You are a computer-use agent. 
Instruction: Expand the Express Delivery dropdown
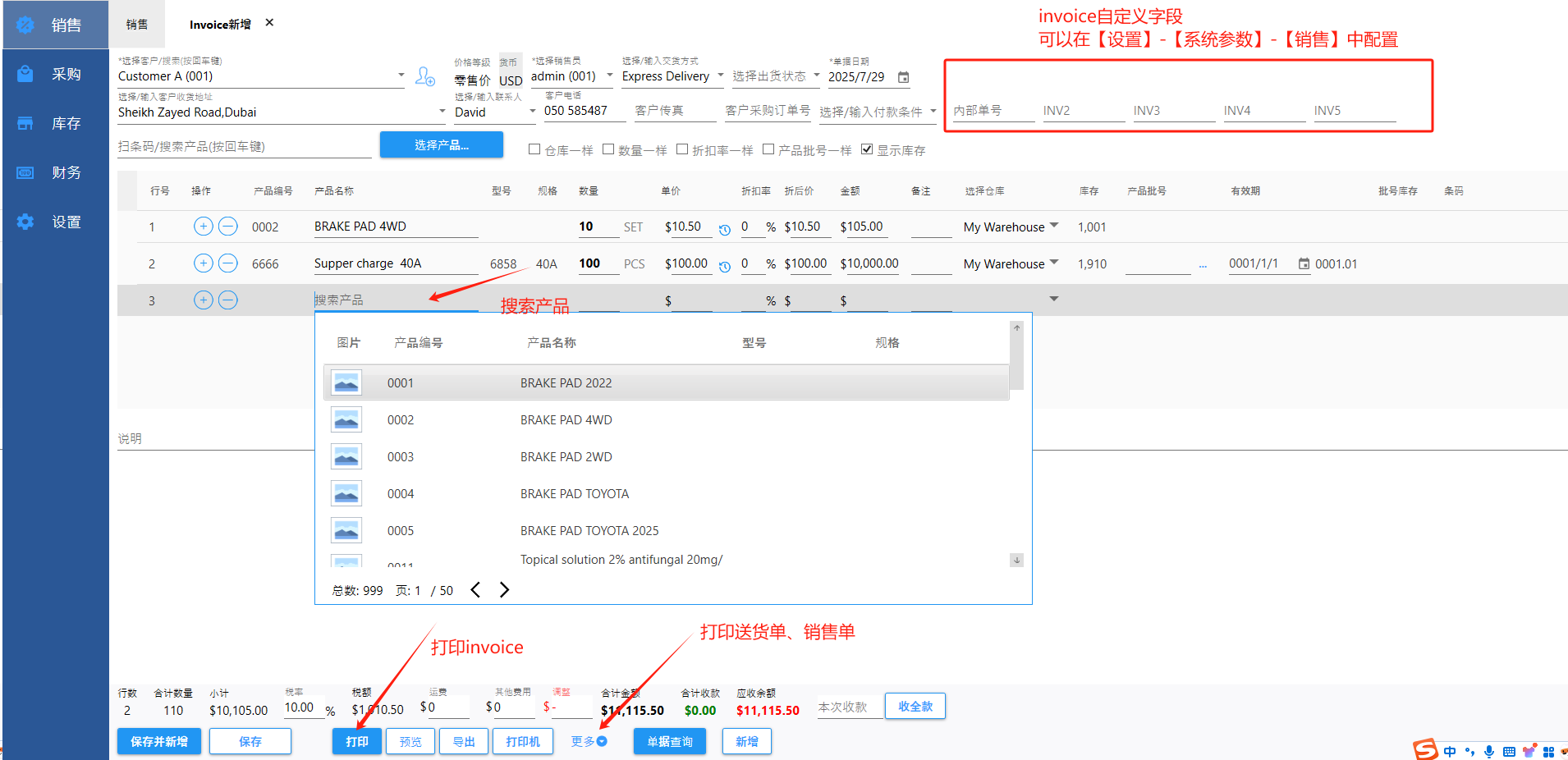coord(720,76)
